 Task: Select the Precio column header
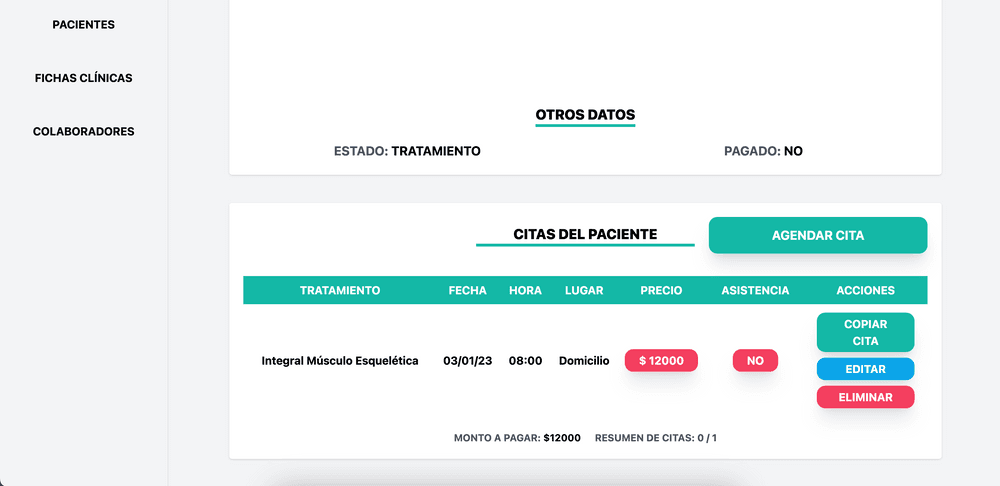(x=661, y=290)
